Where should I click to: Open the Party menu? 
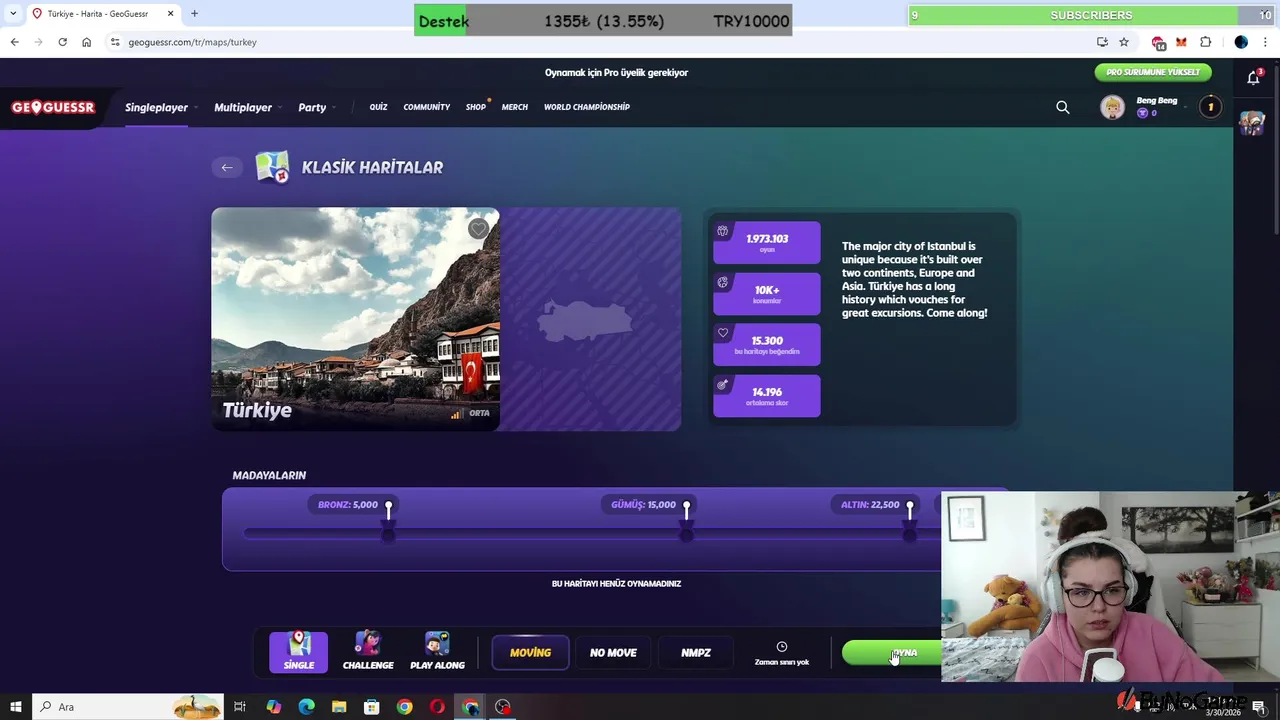312,107
